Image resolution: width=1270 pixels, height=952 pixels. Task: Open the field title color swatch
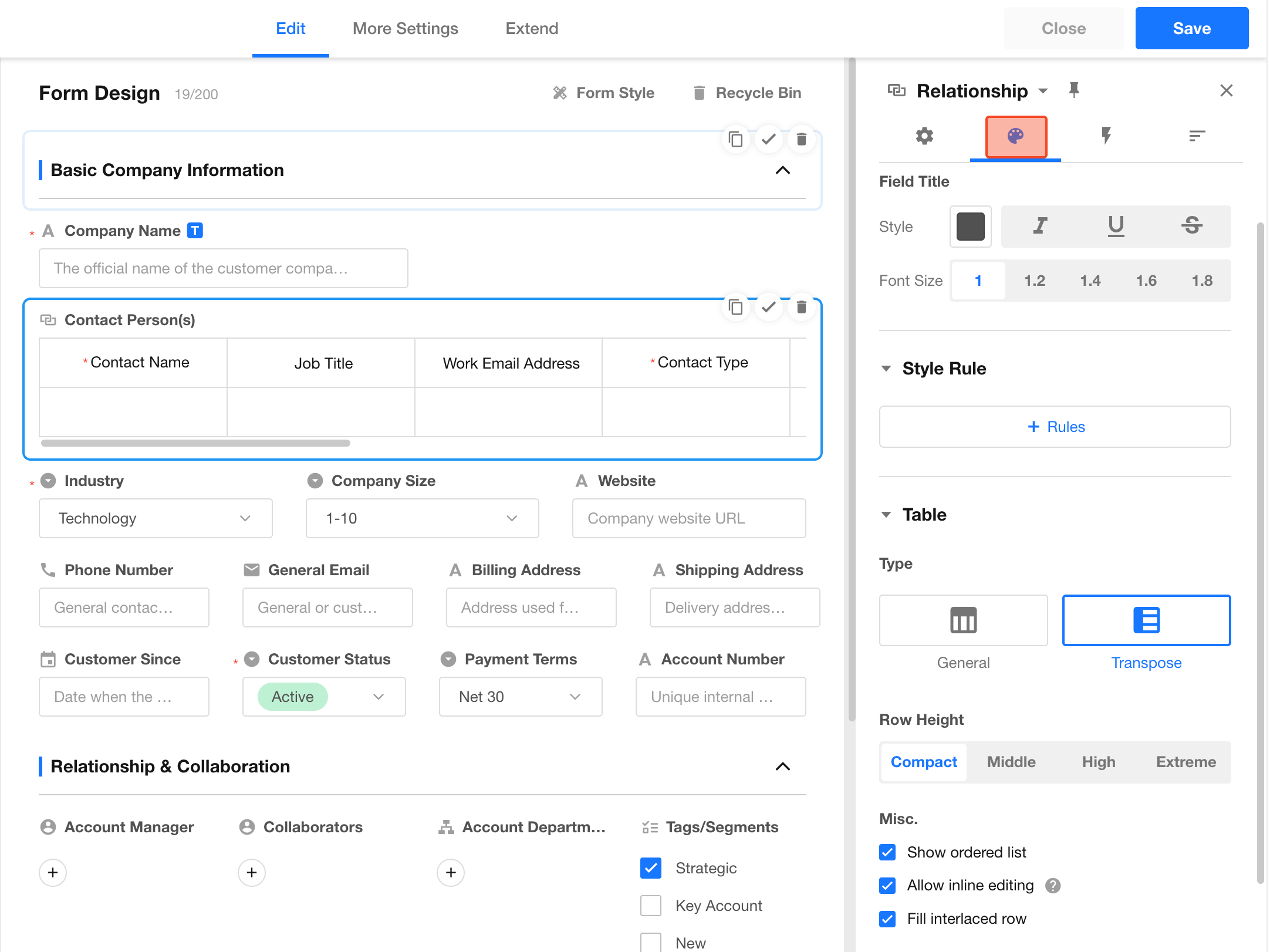pyautogui.click(x=970, y=227)
